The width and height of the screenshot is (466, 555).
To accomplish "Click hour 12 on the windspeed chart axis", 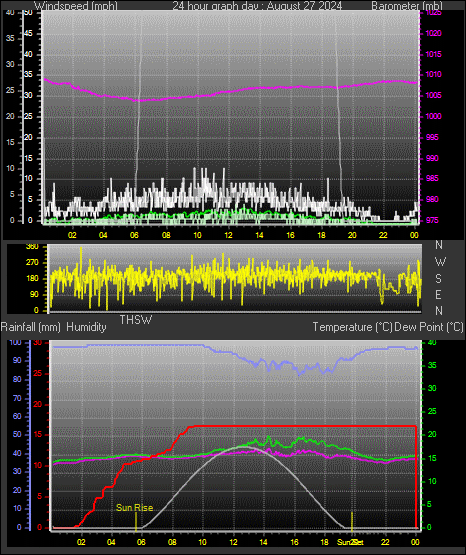I will coord(228,235).
